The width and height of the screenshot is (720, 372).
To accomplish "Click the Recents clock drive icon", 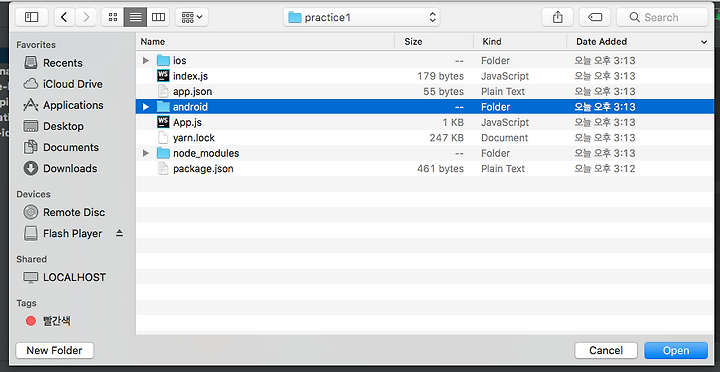I will coord(31,63).
